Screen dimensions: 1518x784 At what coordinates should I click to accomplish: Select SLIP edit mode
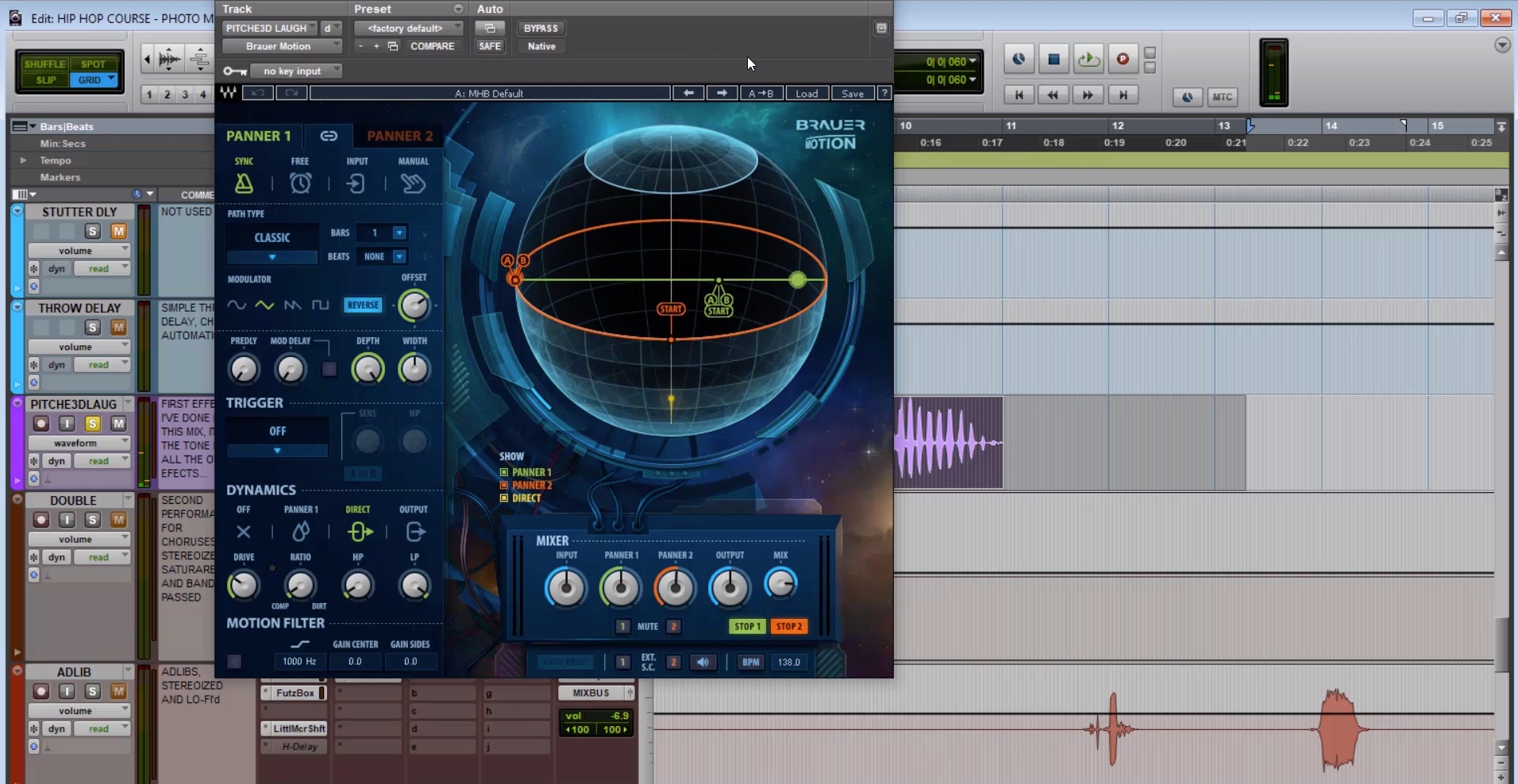(x=45, y=80)
